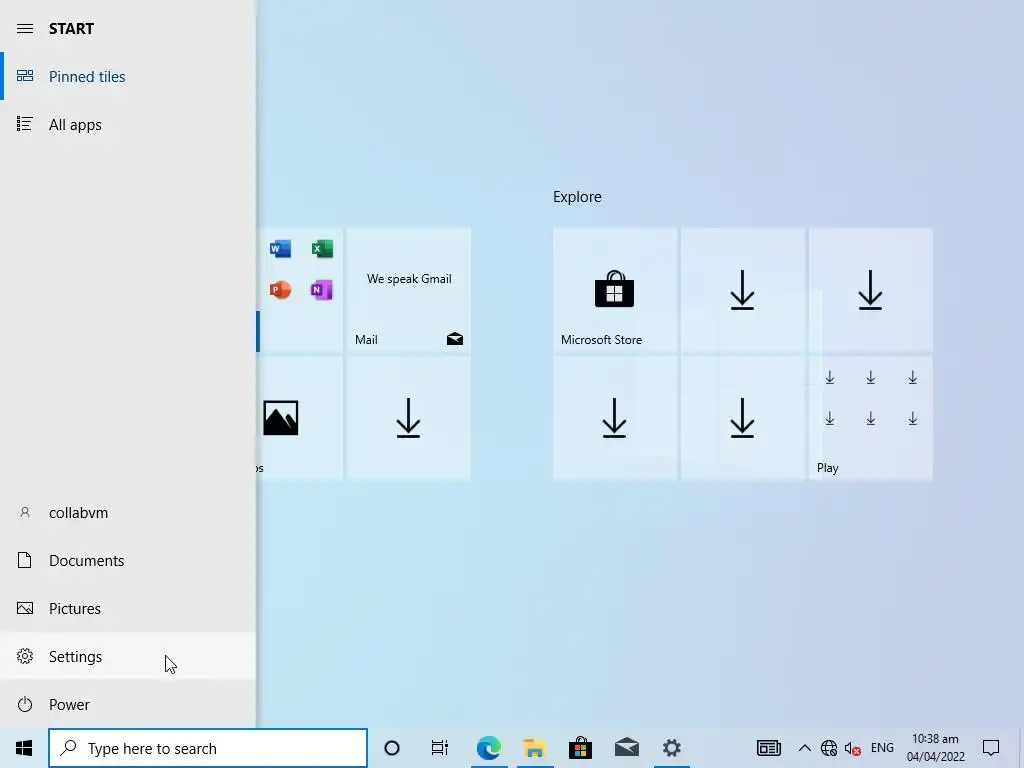Select Pinned tiles view

tap(128, 76)
